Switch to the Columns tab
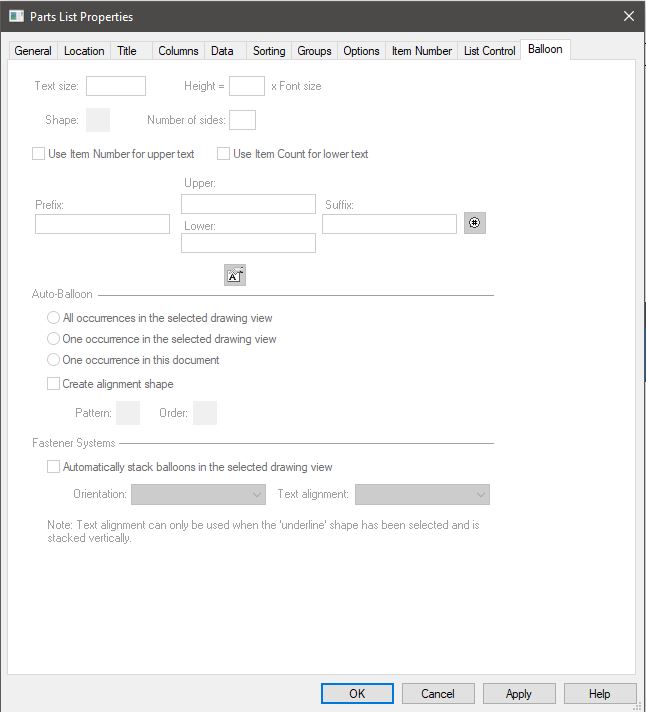Screen dimensions: 646x712 pos(178,51)
